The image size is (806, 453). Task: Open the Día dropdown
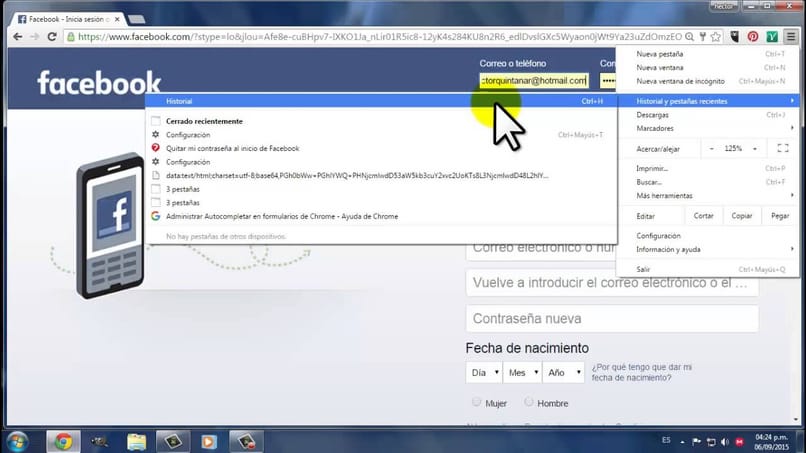pos(484,372)
